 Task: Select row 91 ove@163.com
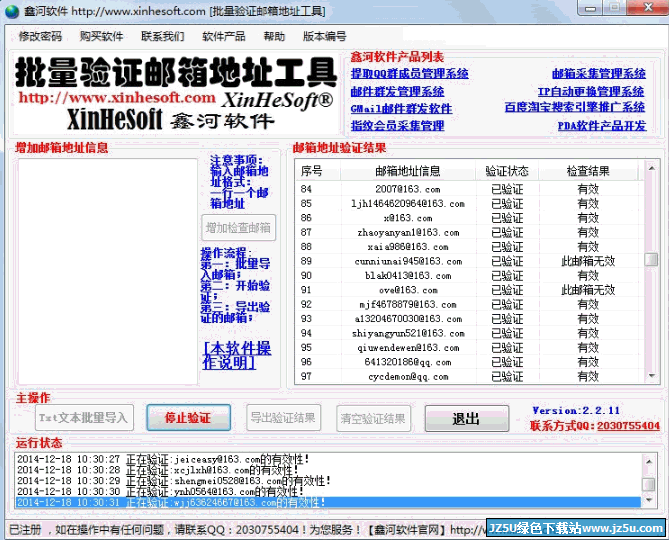coord(469,290)
